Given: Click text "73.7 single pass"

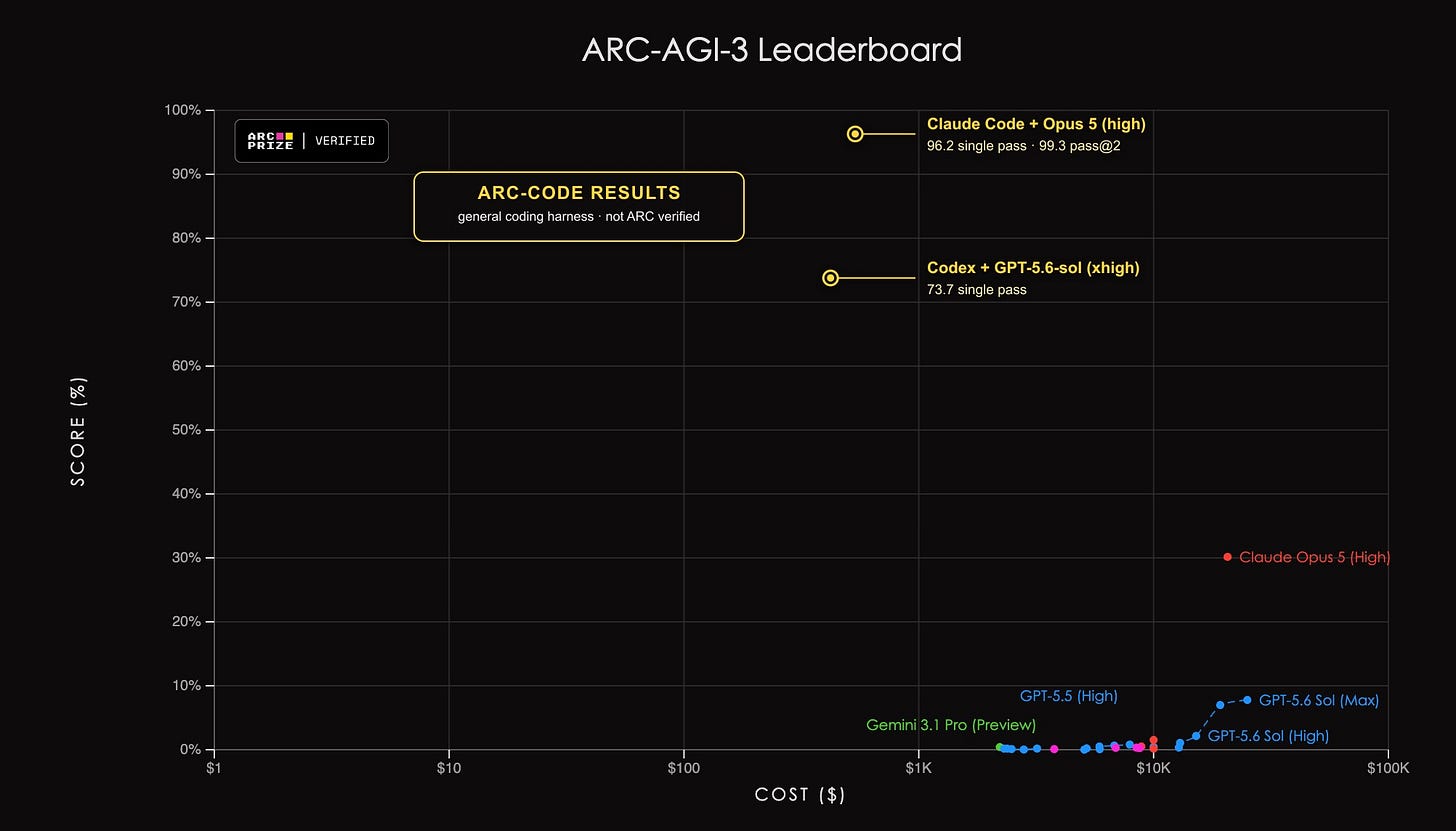Looking at the screenshot, I should click(x=977, y=290).
